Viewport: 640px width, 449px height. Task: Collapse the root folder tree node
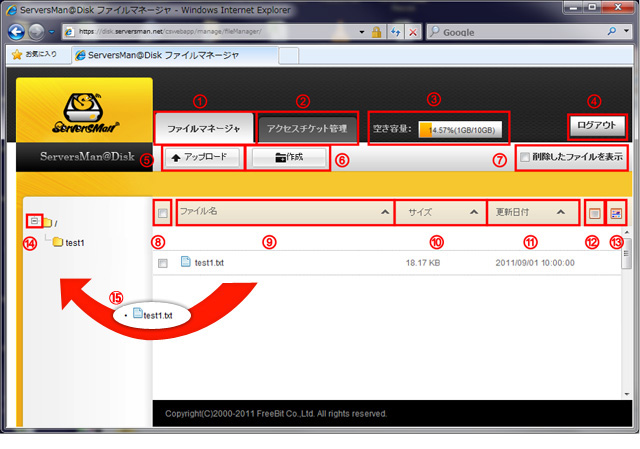[x=34, y=221]
